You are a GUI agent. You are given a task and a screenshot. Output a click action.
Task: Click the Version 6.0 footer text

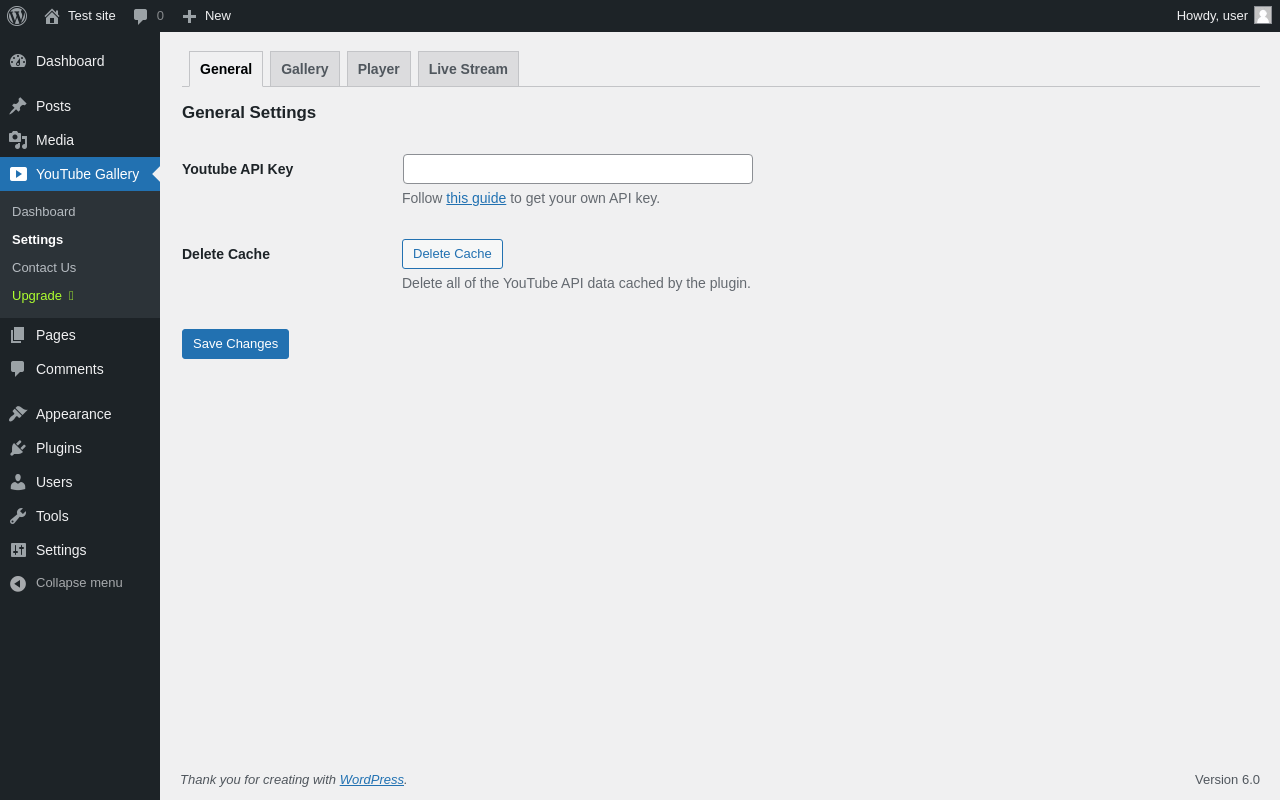click(1227, 780)
